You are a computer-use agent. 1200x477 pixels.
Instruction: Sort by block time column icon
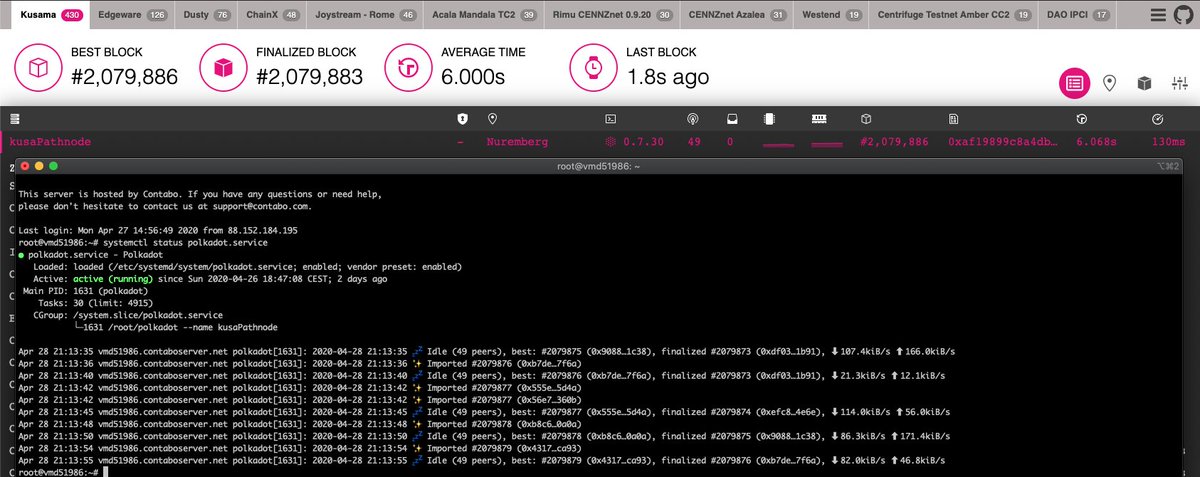[1081, 119]
